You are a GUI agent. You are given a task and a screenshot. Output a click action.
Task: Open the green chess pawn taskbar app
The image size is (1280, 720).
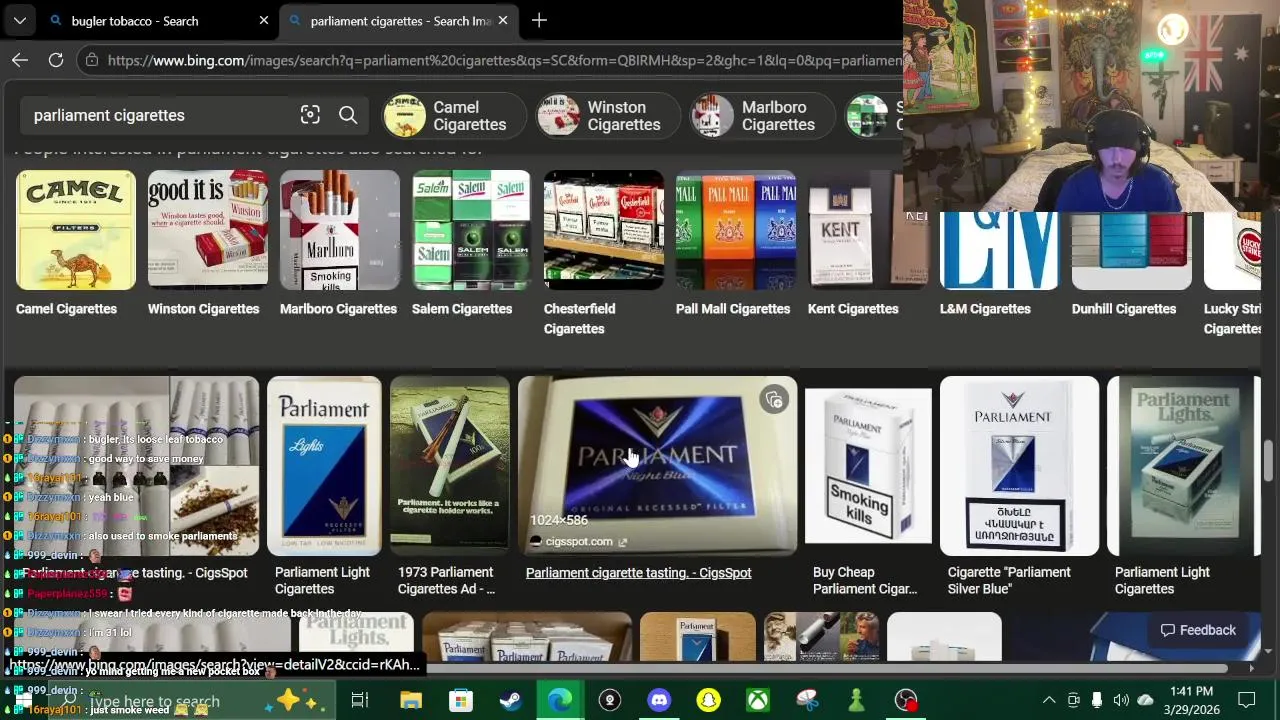click(856, 700)
